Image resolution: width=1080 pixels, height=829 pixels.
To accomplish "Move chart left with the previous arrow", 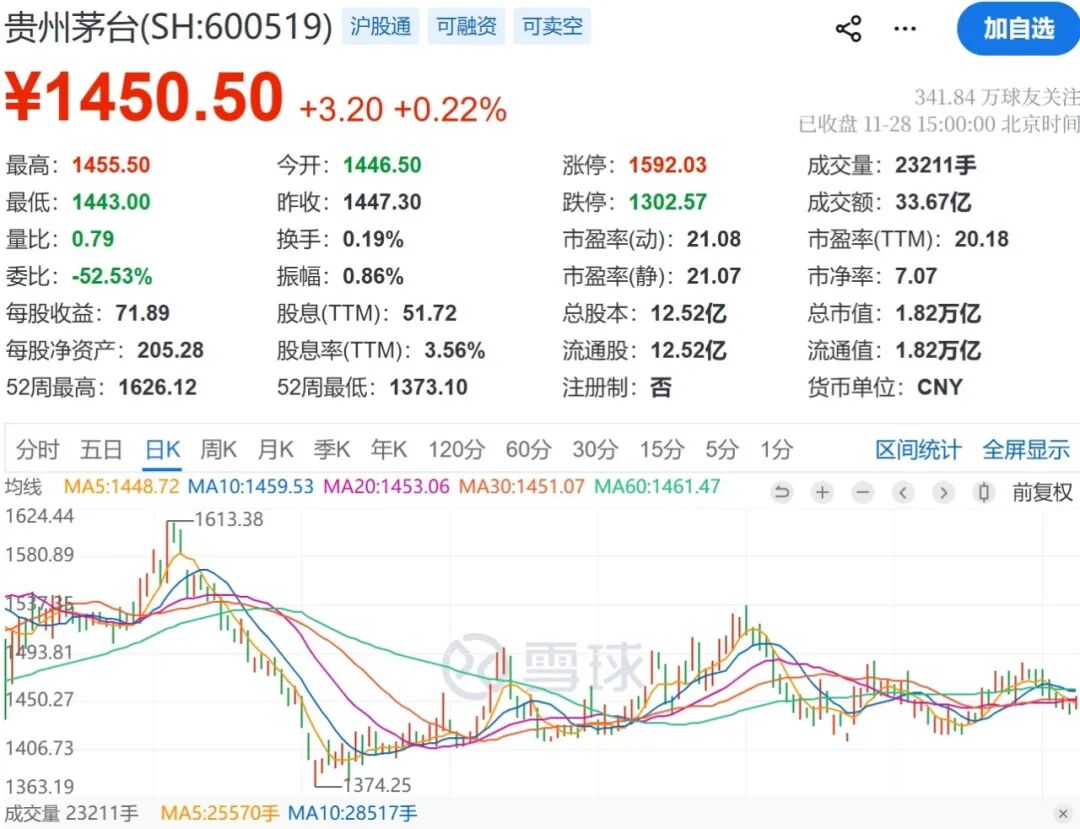I will tap(903, 492).
